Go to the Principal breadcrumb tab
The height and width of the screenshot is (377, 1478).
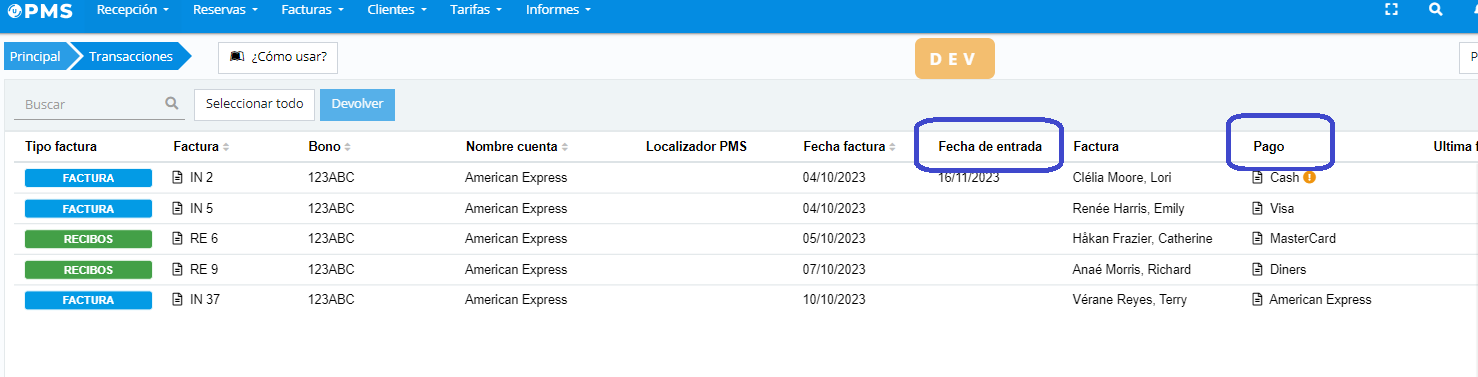(x=35, y=57)
